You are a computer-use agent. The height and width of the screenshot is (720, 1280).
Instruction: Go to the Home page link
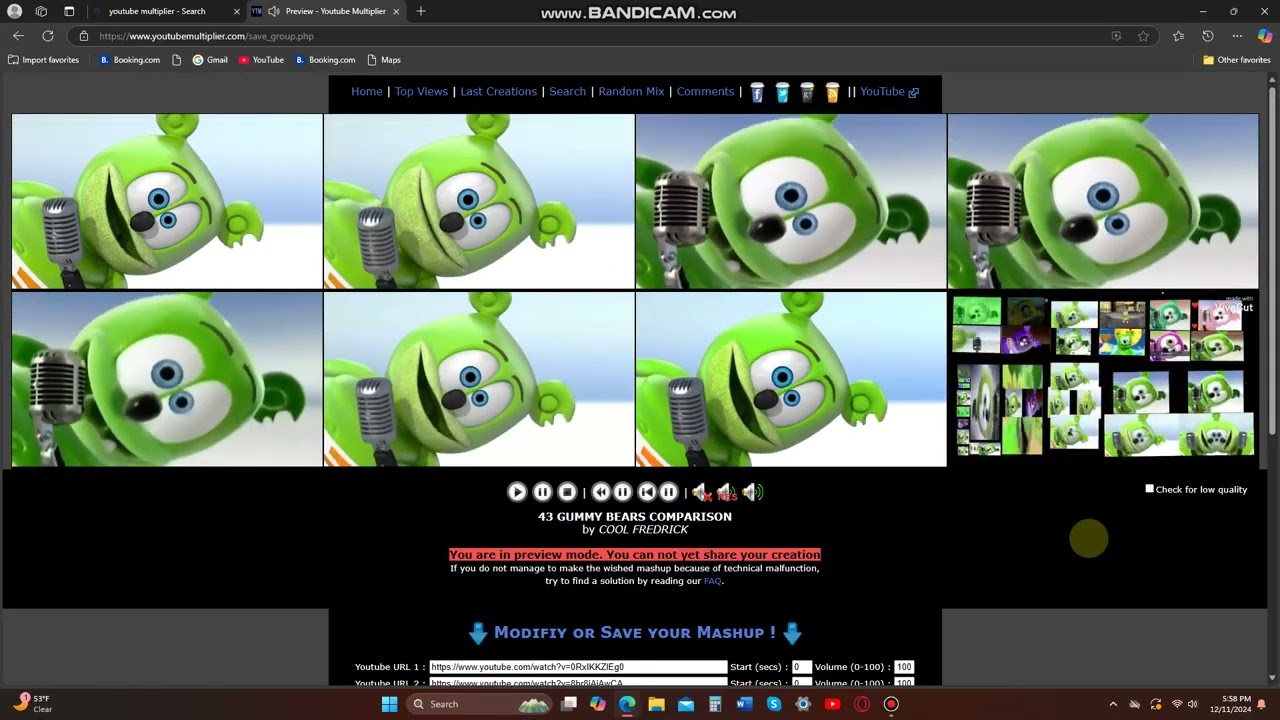tap(367, 91)
